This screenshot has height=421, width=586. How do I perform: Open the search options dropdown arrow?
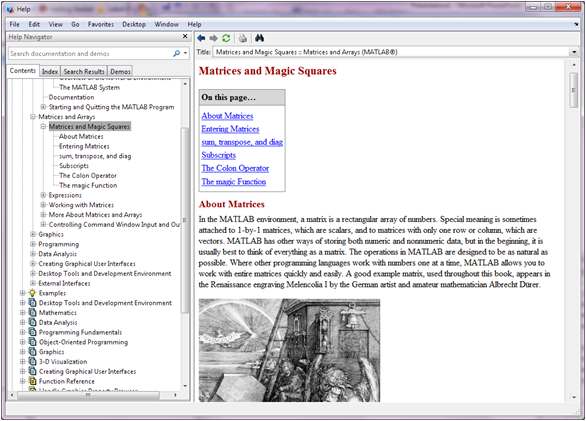pos(185,53)
